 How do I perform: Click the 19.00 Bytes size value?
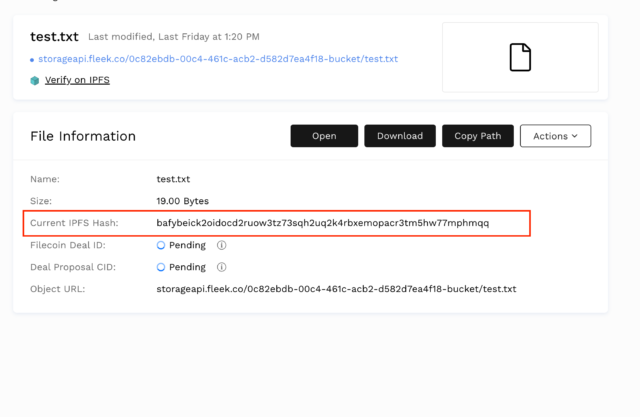pyautogui.click(x=182, y=201)
